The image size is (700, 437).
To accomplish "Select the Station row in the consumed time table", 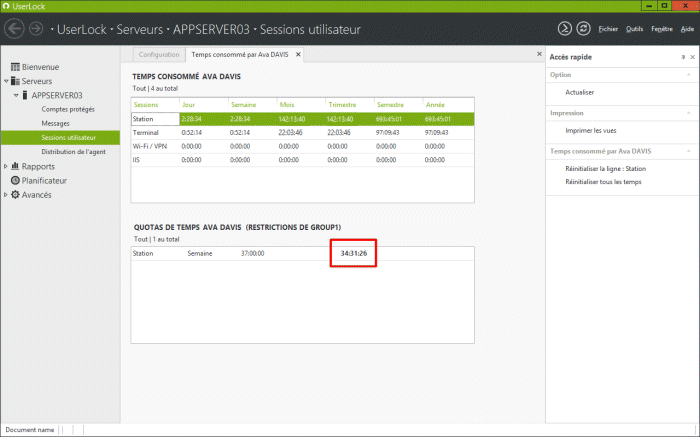I will click(303, 119).
